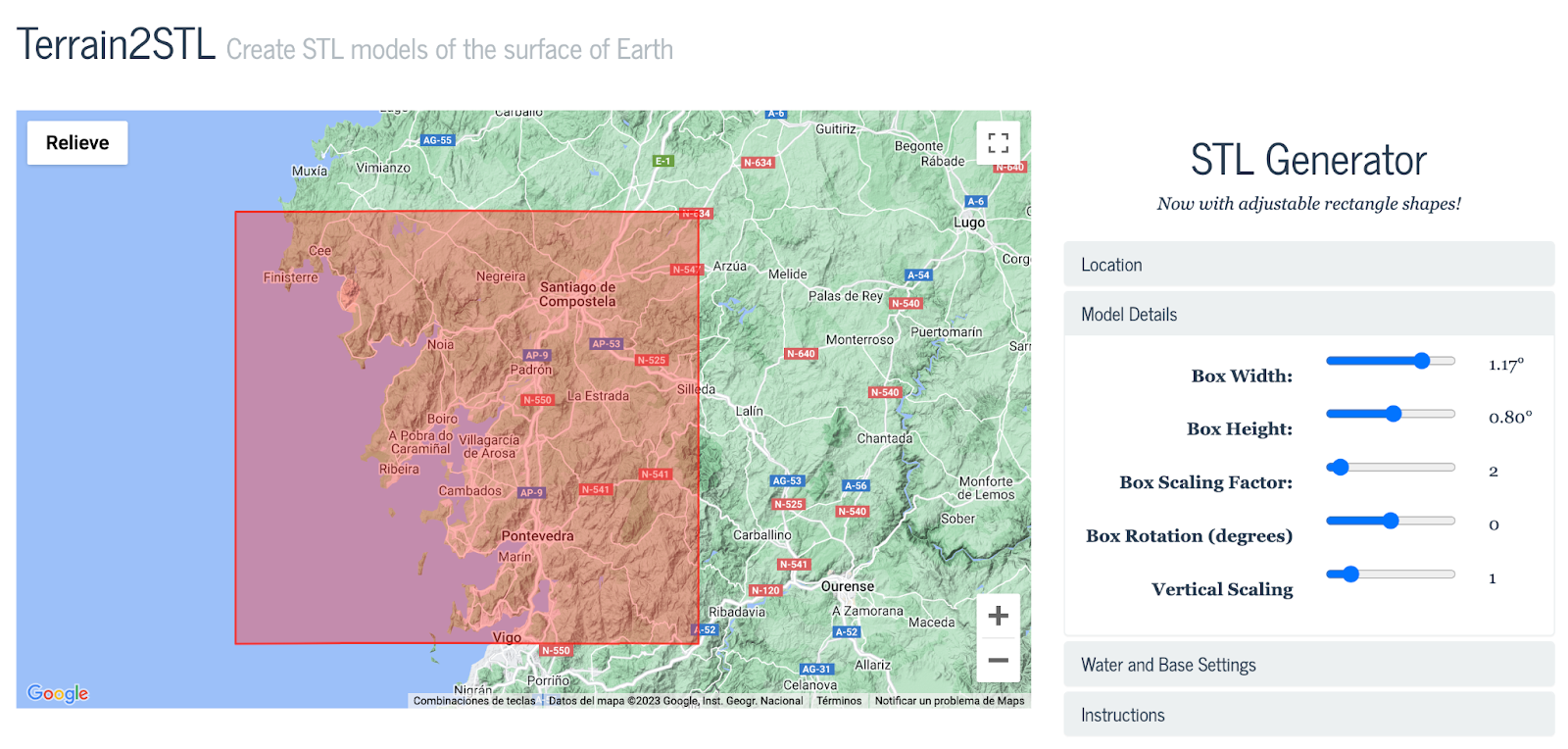
Task: Click the AP-53 road shield
Action: coord(607,344)
